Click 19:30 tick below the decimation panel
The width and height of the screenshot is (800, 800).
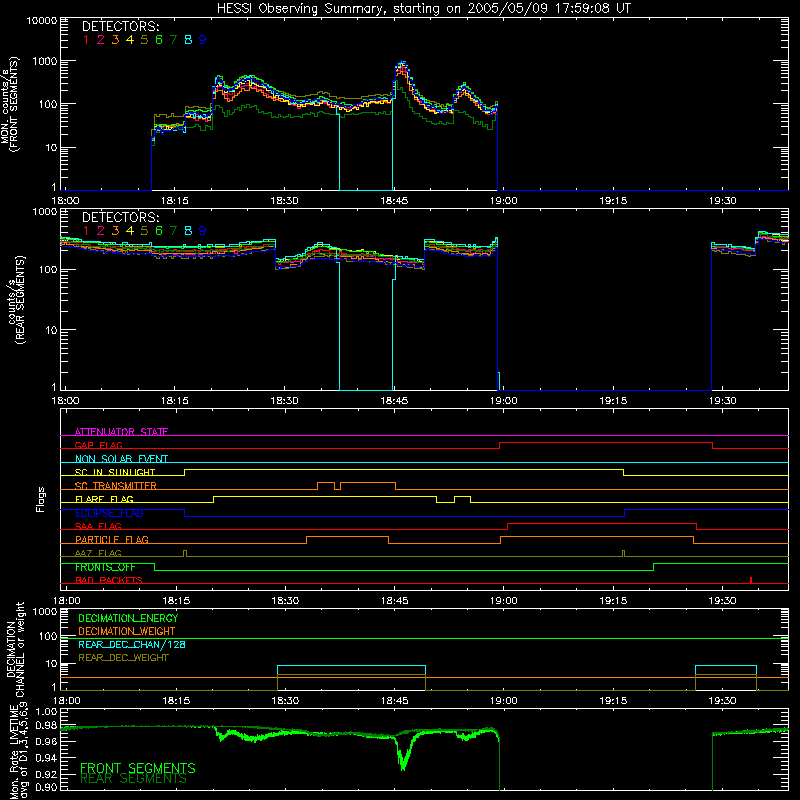[x=723, y=701]
